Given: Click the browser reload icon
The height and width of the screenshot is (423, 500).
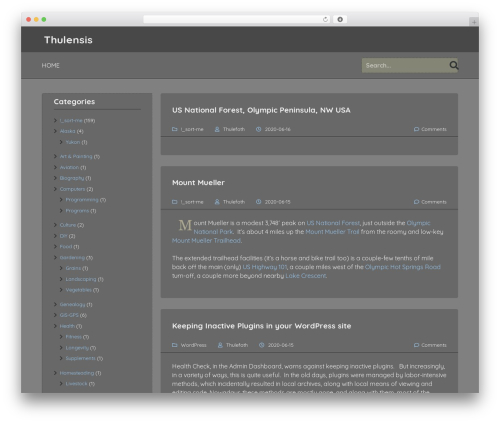Looking at the screenshot, I should 325,19.
